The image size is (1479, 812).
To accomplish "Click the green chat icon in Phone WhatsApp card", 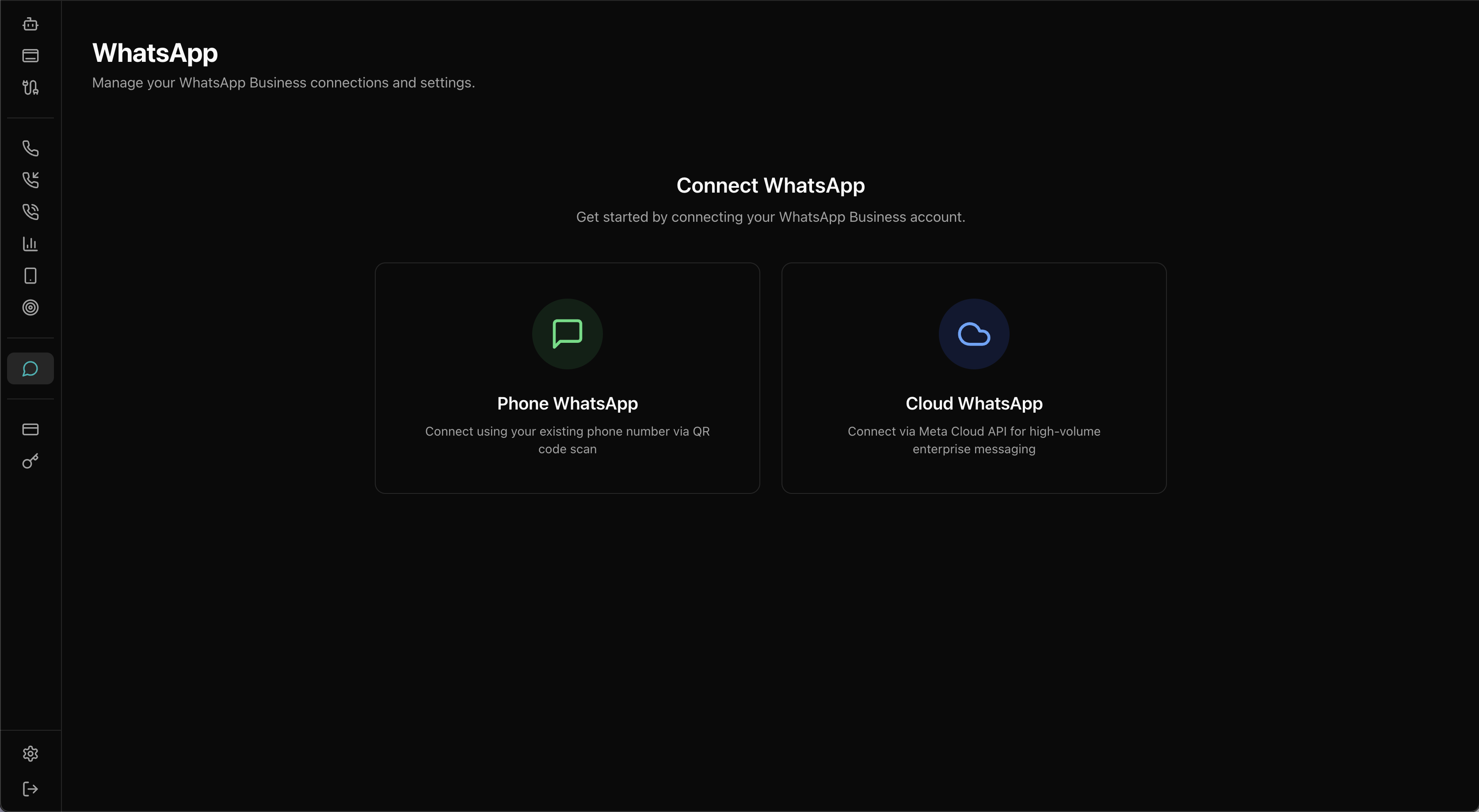I will pos(567,334).
